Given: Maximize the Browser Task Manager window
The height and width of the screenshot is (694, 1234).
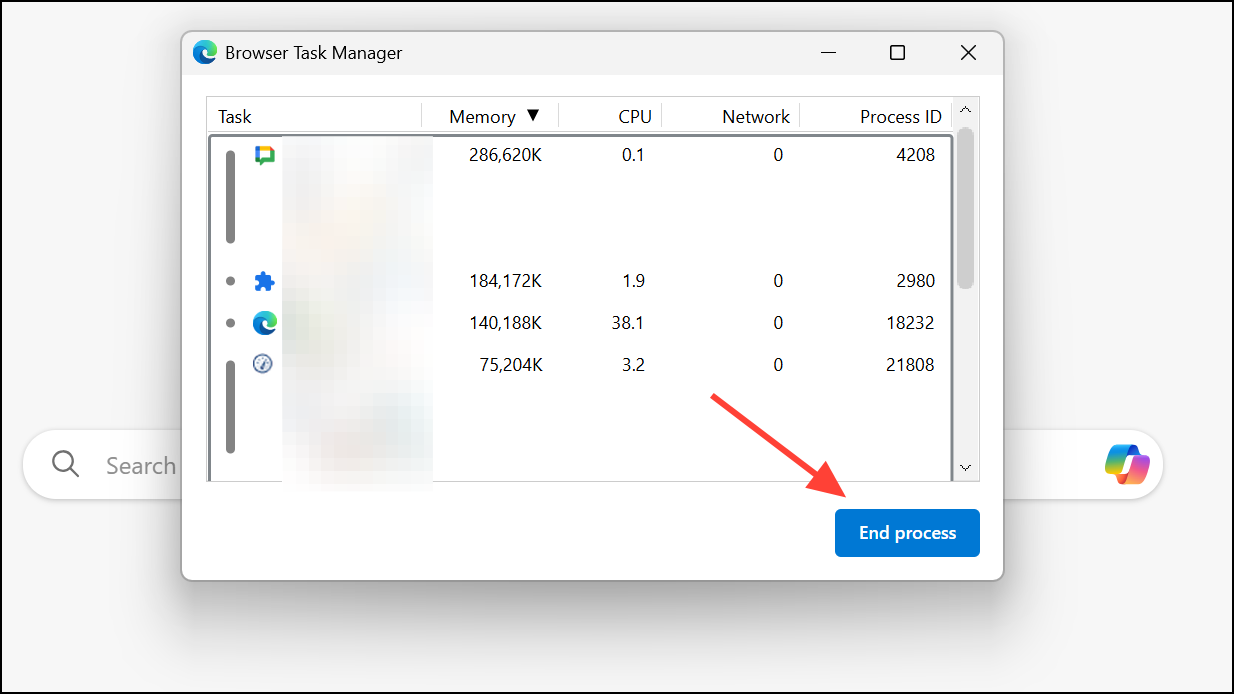Looking at the screenshot, I should point(897,53).
